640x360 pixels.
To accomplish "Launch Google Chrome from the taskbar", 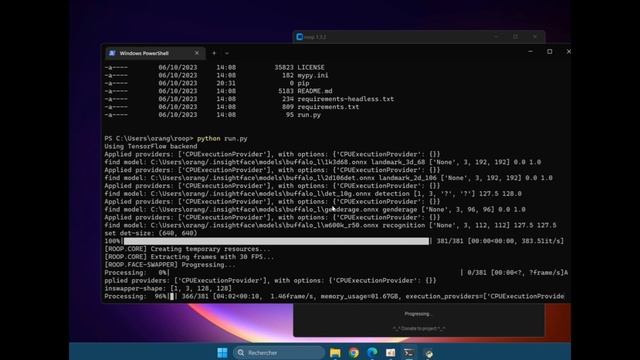I will pyautogui.click(x=354, y=353).
